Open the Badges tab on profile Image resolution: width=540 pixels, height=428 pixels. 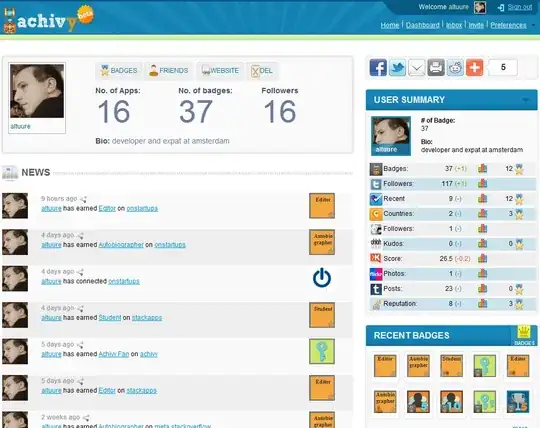tap(118, 71)
